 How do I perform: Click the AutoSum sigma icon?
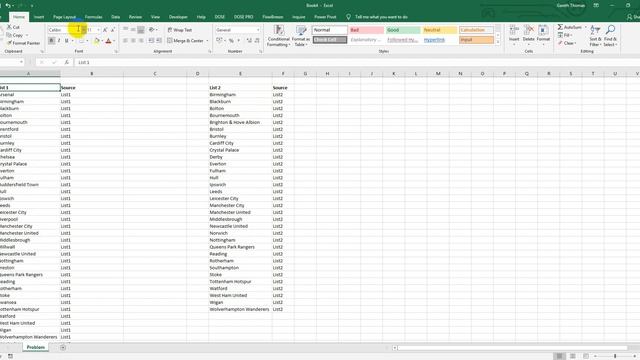click(560, 27)
